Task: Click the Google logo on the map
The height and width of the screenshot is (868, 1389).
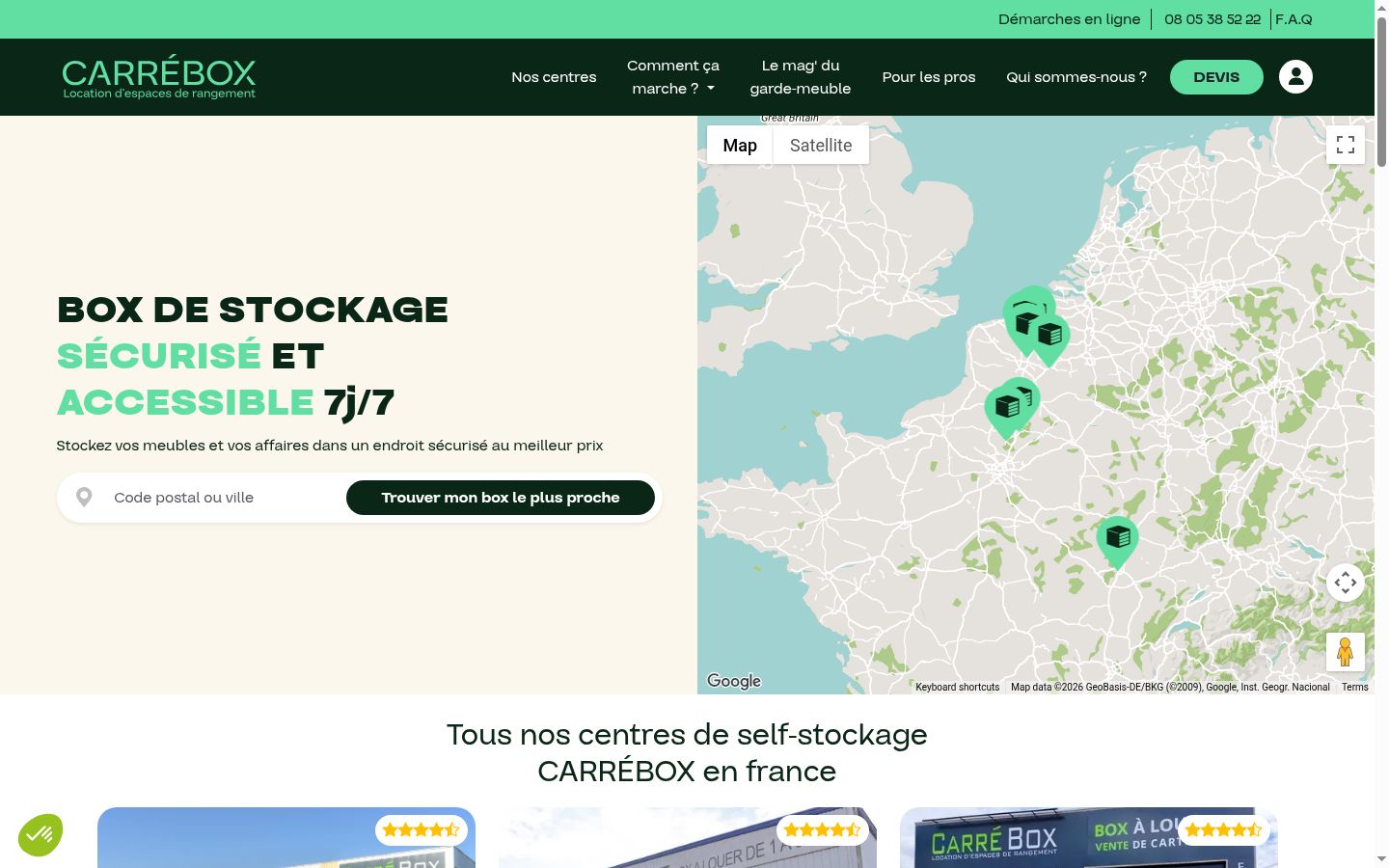Action: (x=734, y=681)
